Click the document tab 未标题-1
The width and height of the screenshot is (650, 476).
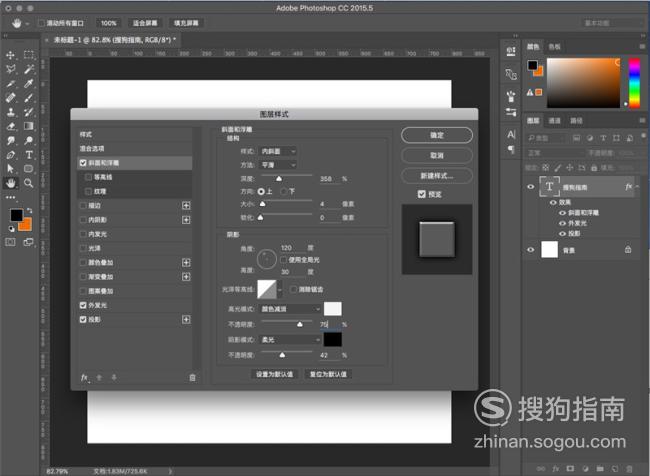(115, 40)
